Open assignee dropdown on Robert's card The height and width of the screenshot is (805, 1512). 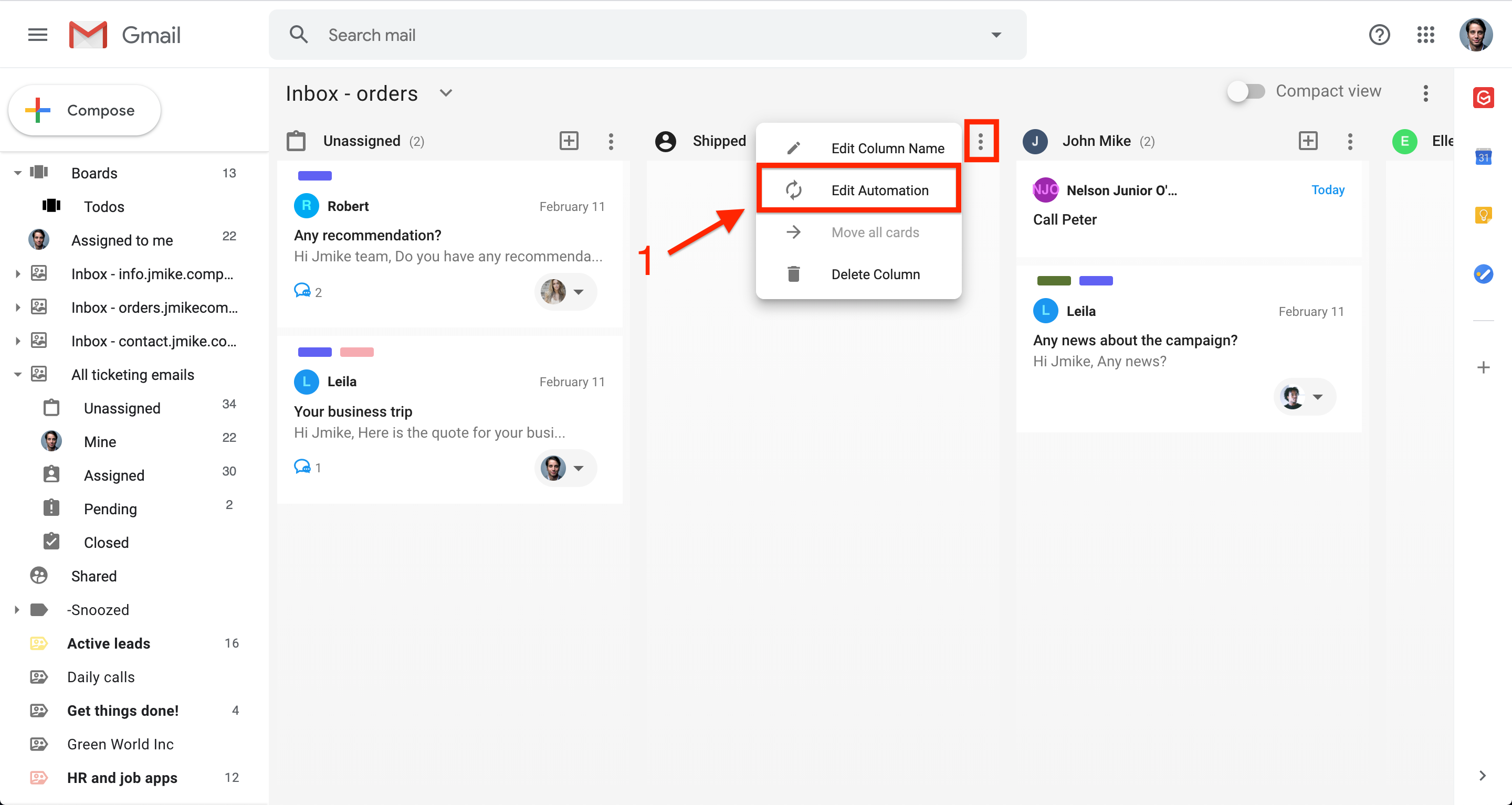point(565,292)
